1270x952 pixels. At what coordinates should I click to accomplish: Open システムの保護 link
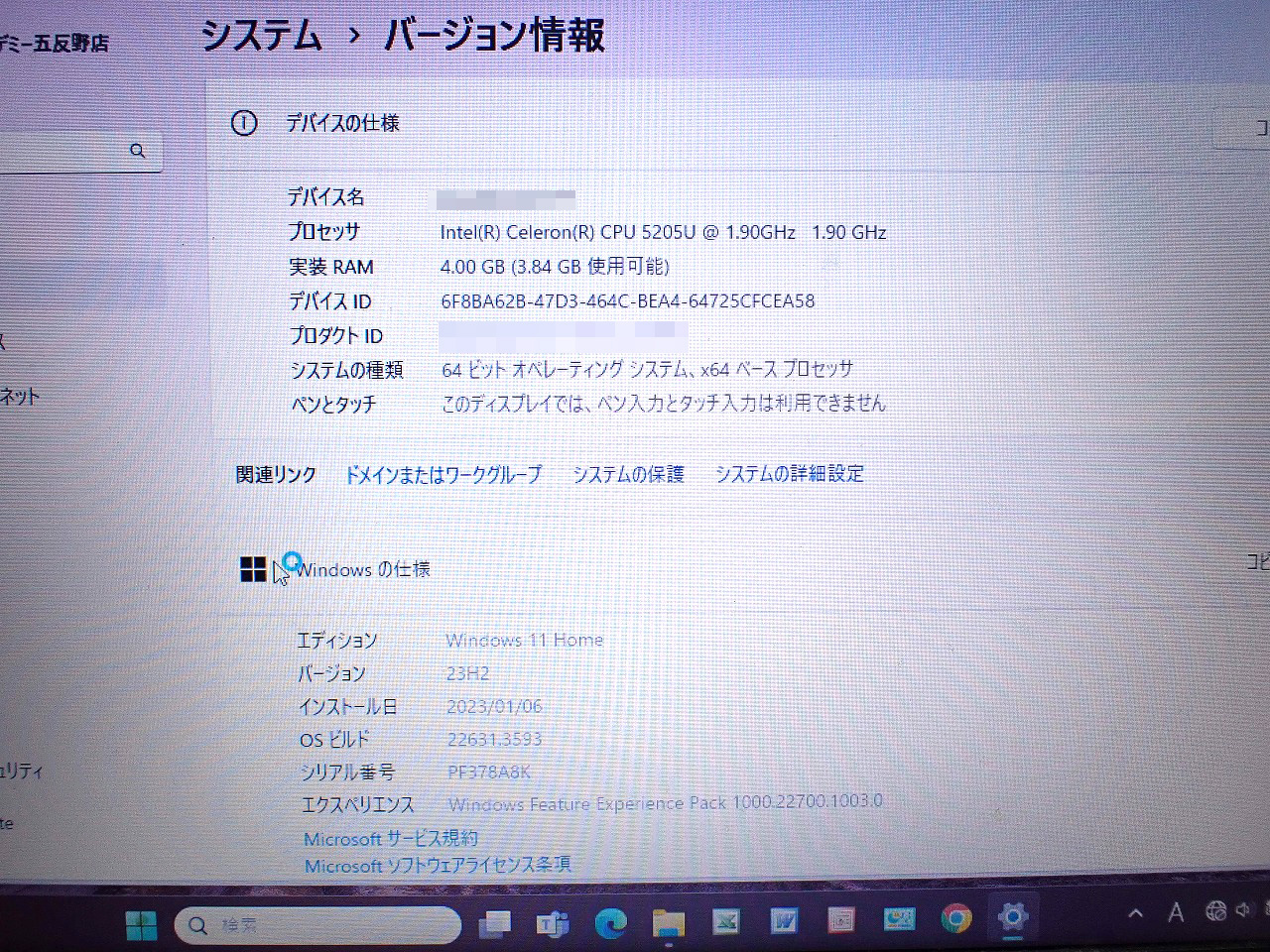tap(628, 474)
